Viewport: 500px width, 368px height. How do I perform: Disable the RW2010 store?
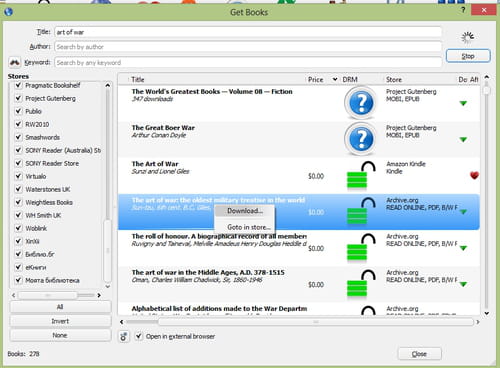tap(18, 124)
